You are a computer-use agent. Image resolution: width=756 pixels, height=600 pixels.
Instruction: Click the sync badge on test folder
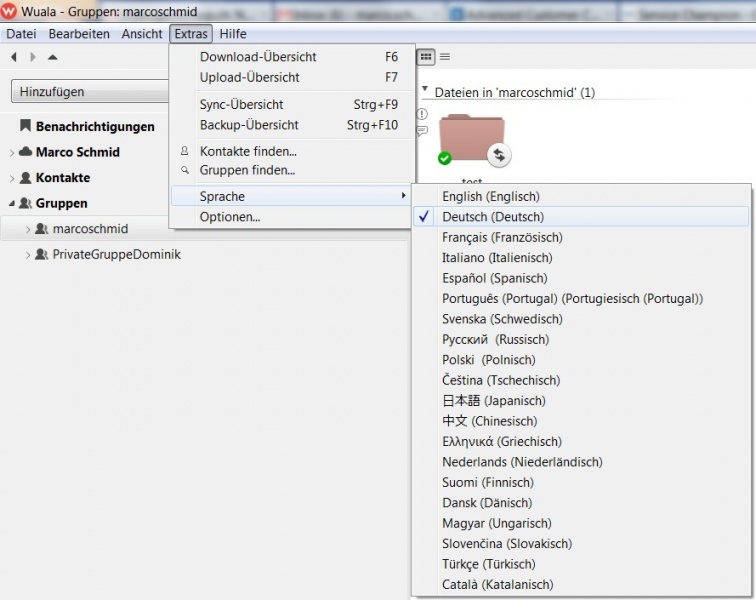click(499, 155)
